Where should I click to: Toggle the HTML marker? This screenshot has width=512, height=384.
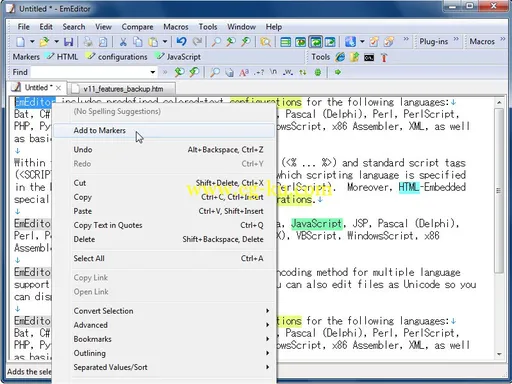tap(62, 57)
